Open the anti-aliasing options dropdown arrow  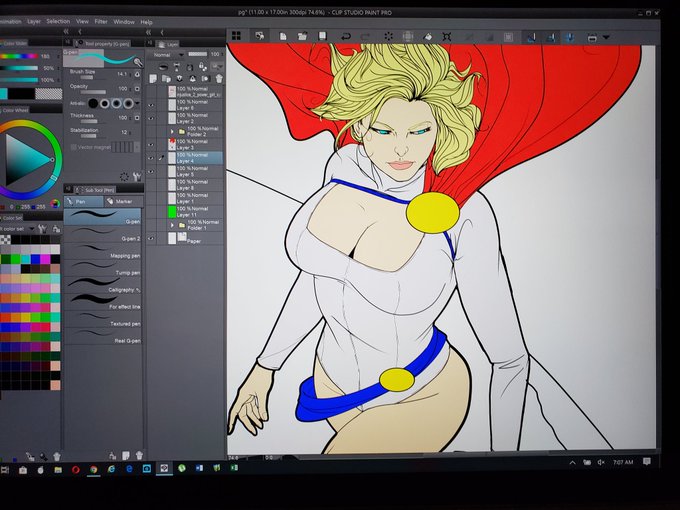137,103
